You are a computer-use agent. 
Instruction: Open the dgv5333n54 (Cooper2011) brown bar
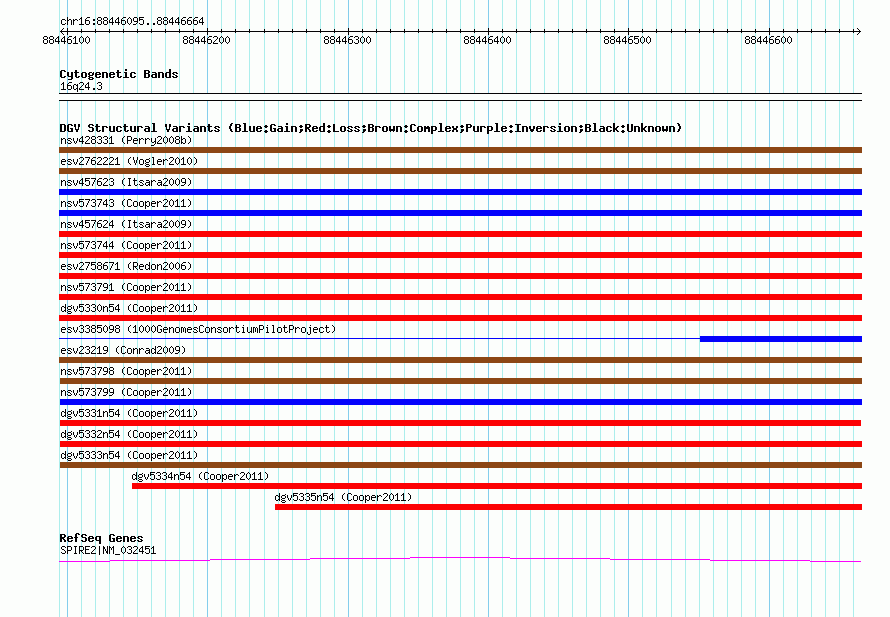460,465
